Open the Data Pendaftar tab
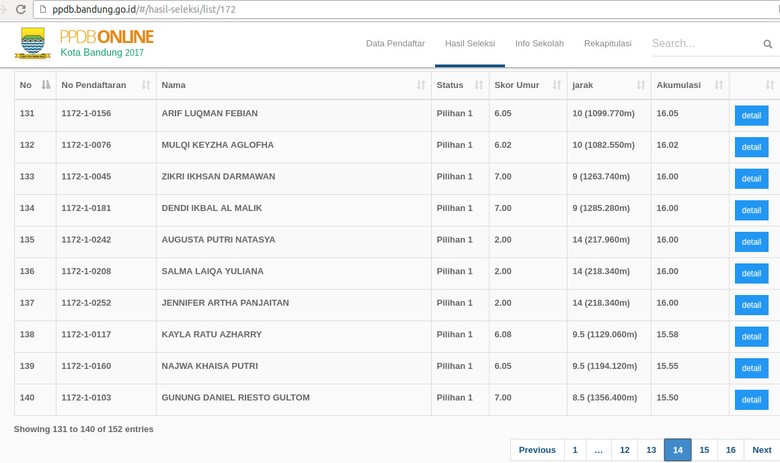Viewport: 780px width, 463px height. [x=395, y=43]
